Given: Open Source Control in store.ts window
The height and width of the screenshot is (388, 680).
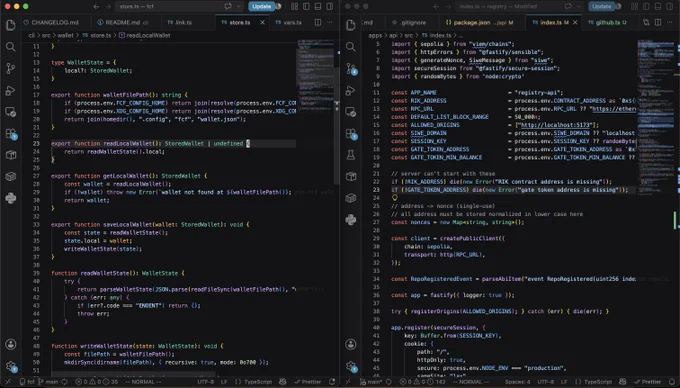Looking at the screenshot, I should tap(10, 68).
